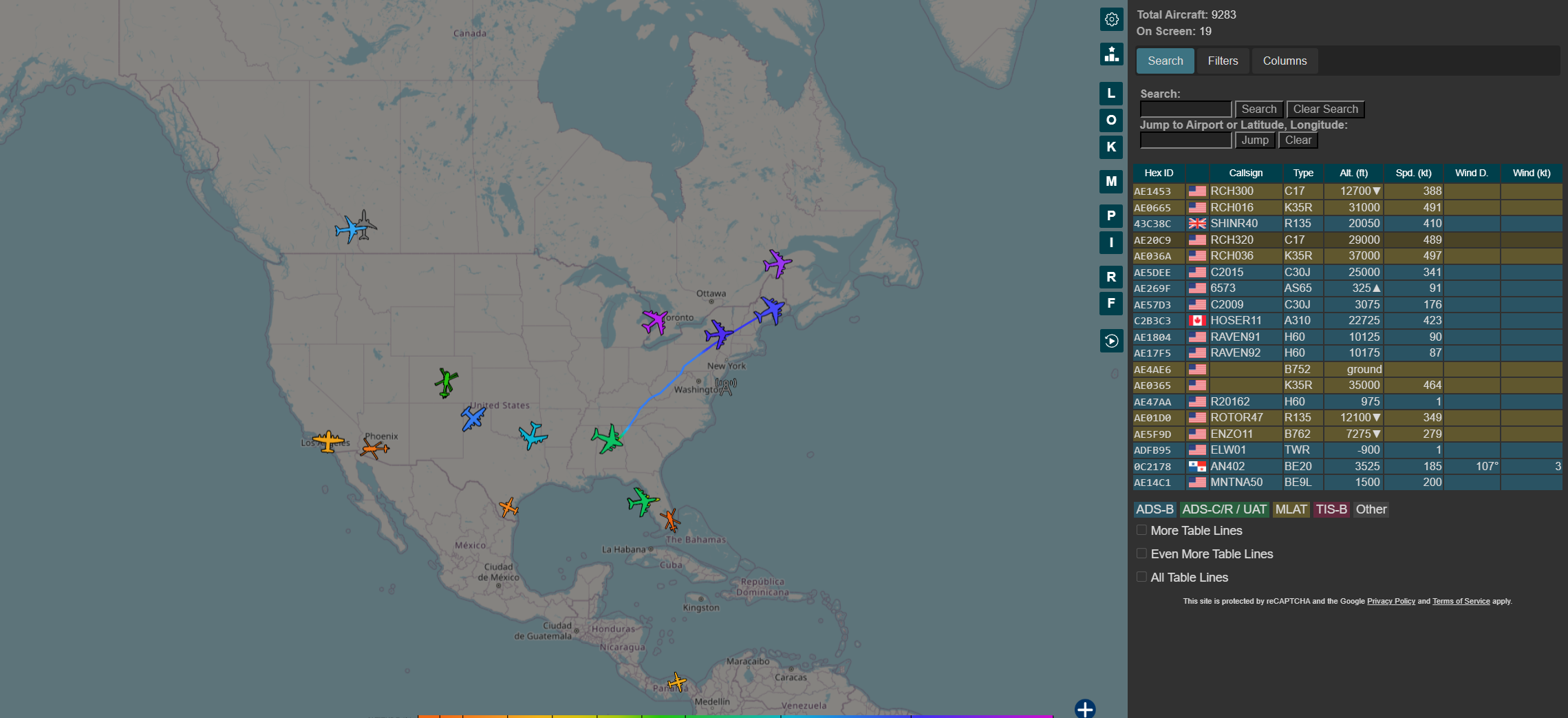The width and height of the screenshot is (1568, 718).
Task: Select the row with hex AE4AE6
Action: tap(1347, 369)
